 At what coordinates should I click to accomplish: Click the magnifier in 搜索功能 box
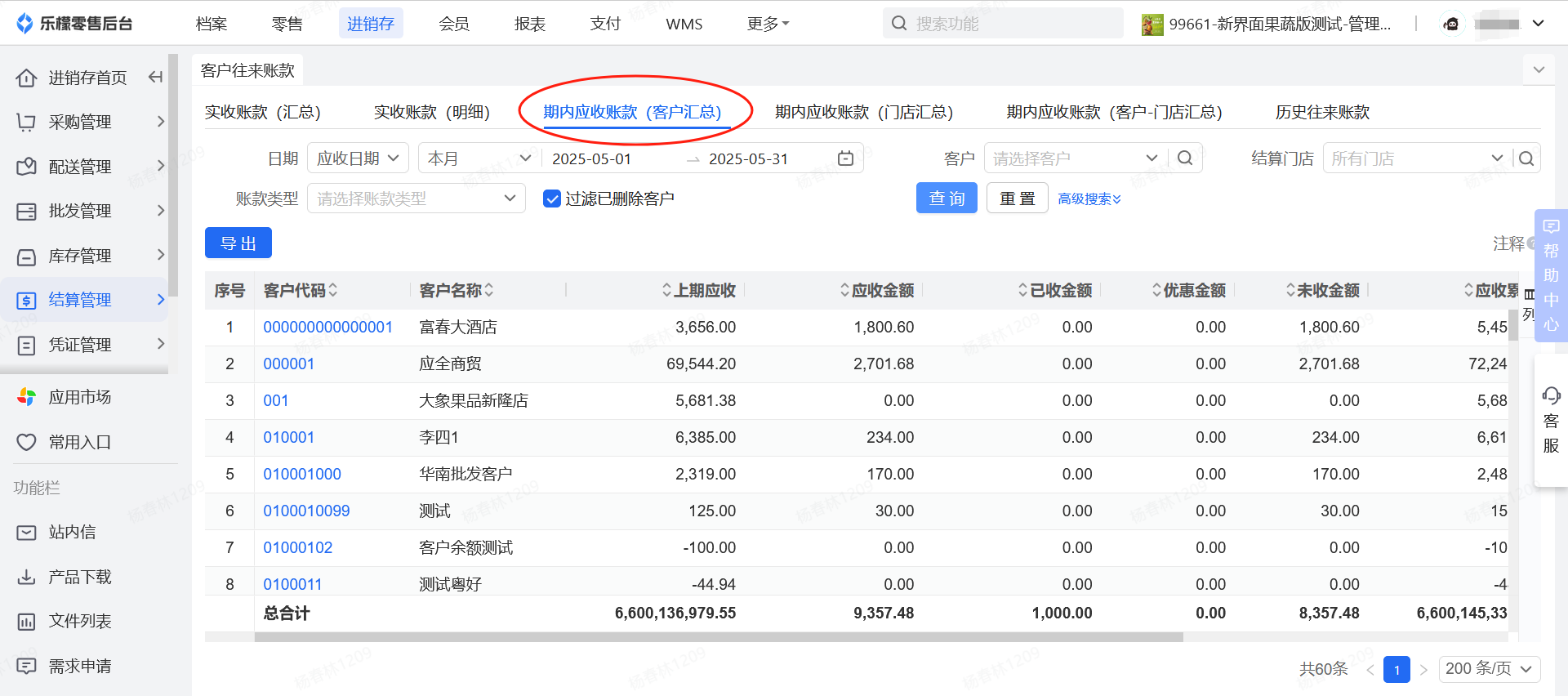(899, 23)
